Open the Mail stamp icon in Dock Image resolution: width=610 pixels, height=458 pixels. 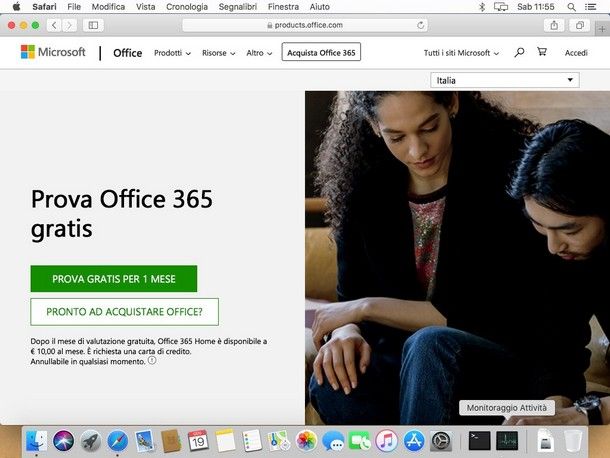pos(145,441)
